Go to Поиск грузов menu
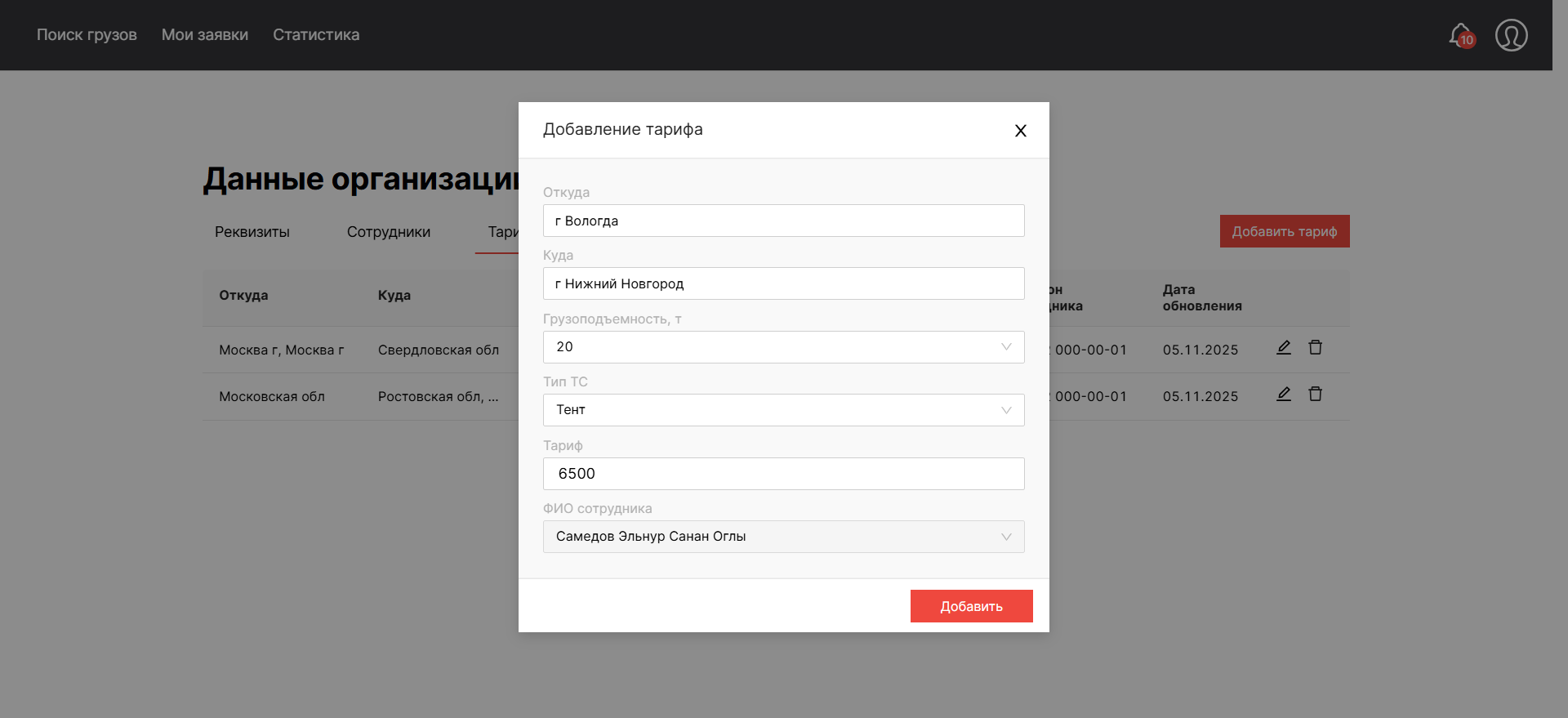The image size is (1568, 718). [87, 35]
